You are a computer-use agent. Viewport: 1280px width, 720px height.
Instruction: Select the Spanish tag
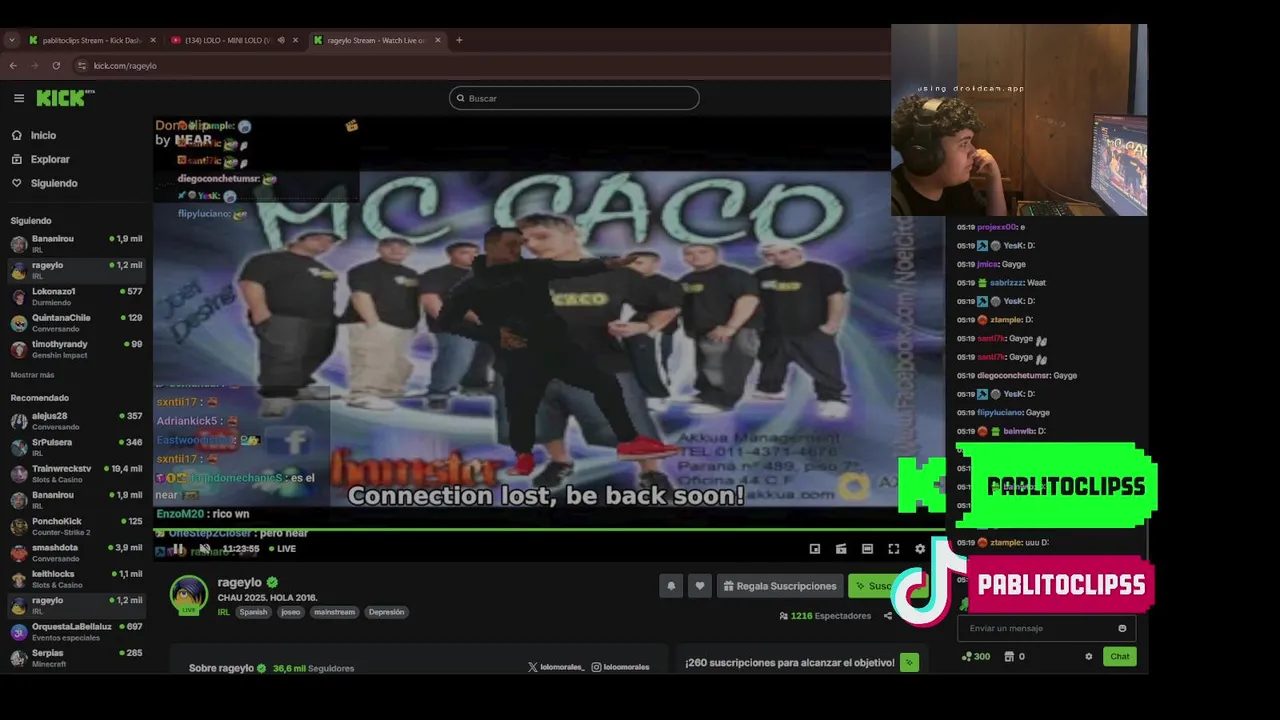pyautogui.click(x=253, y=612)
